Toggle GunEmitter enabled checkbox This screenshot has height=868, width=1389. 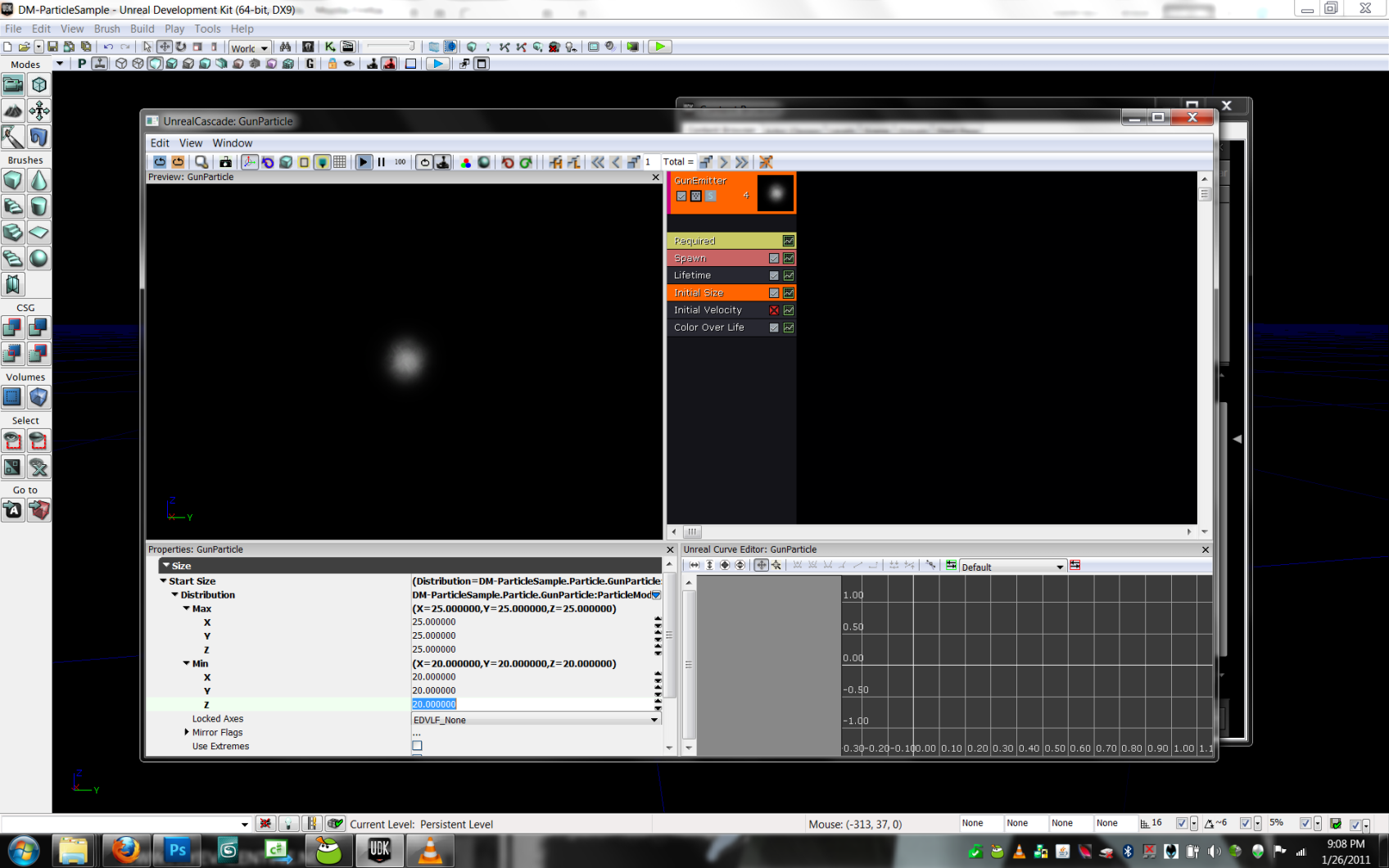click(681, 196)
